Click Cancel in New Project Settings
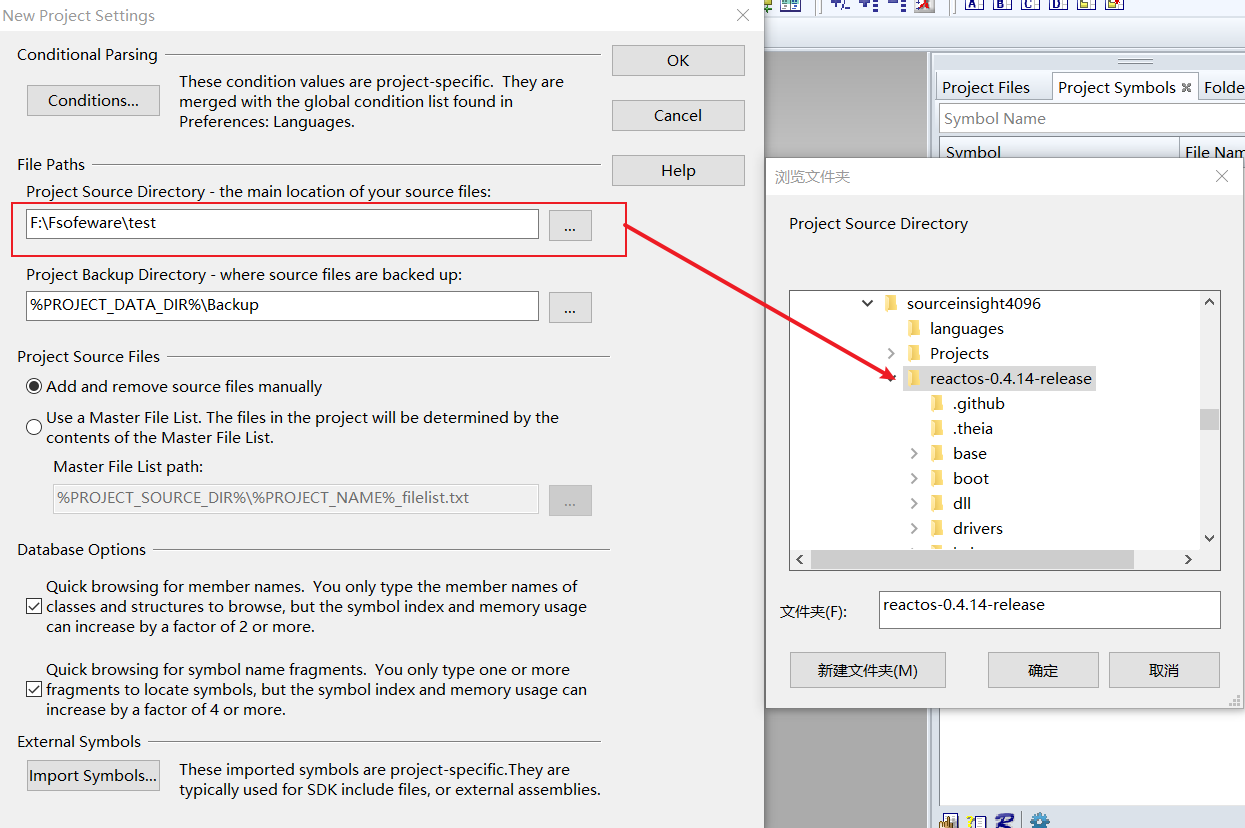 point(678,115)
